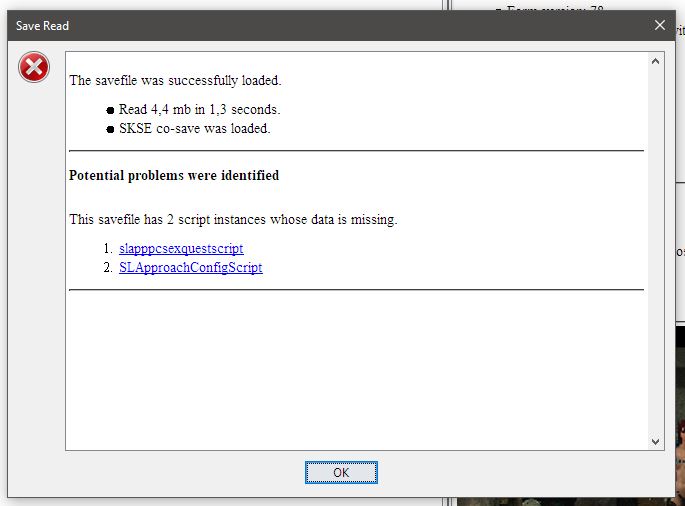Click the 'Read 4,4 mb in 1,3 seconds.' line
Image resolution: width=685 pixels, height=506 pixels.
[x=200, y=109]
